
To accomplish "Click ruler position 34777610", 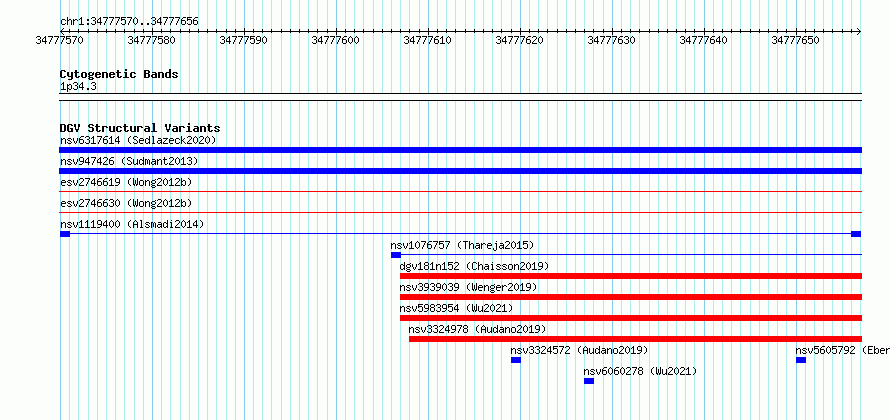I will pos(427,40).
